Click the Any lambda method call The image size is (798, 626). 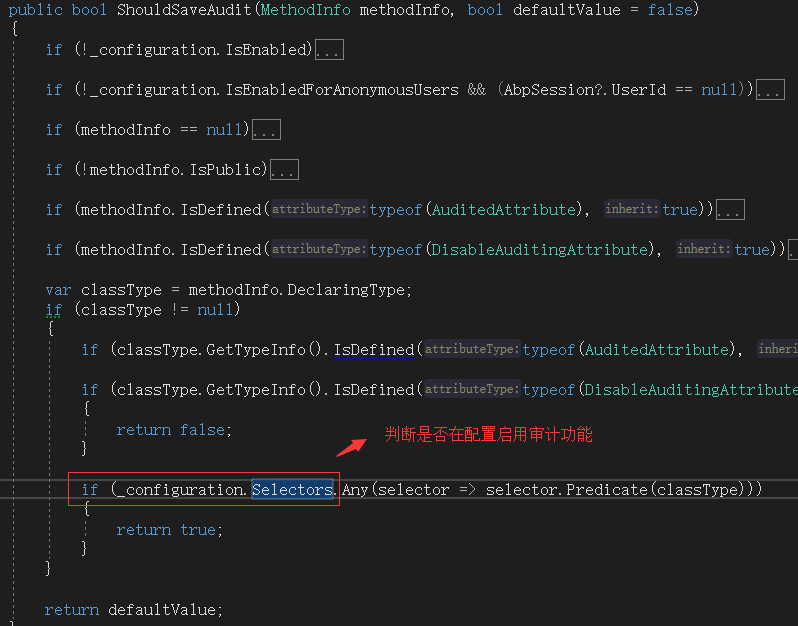(x=355, y=490)
